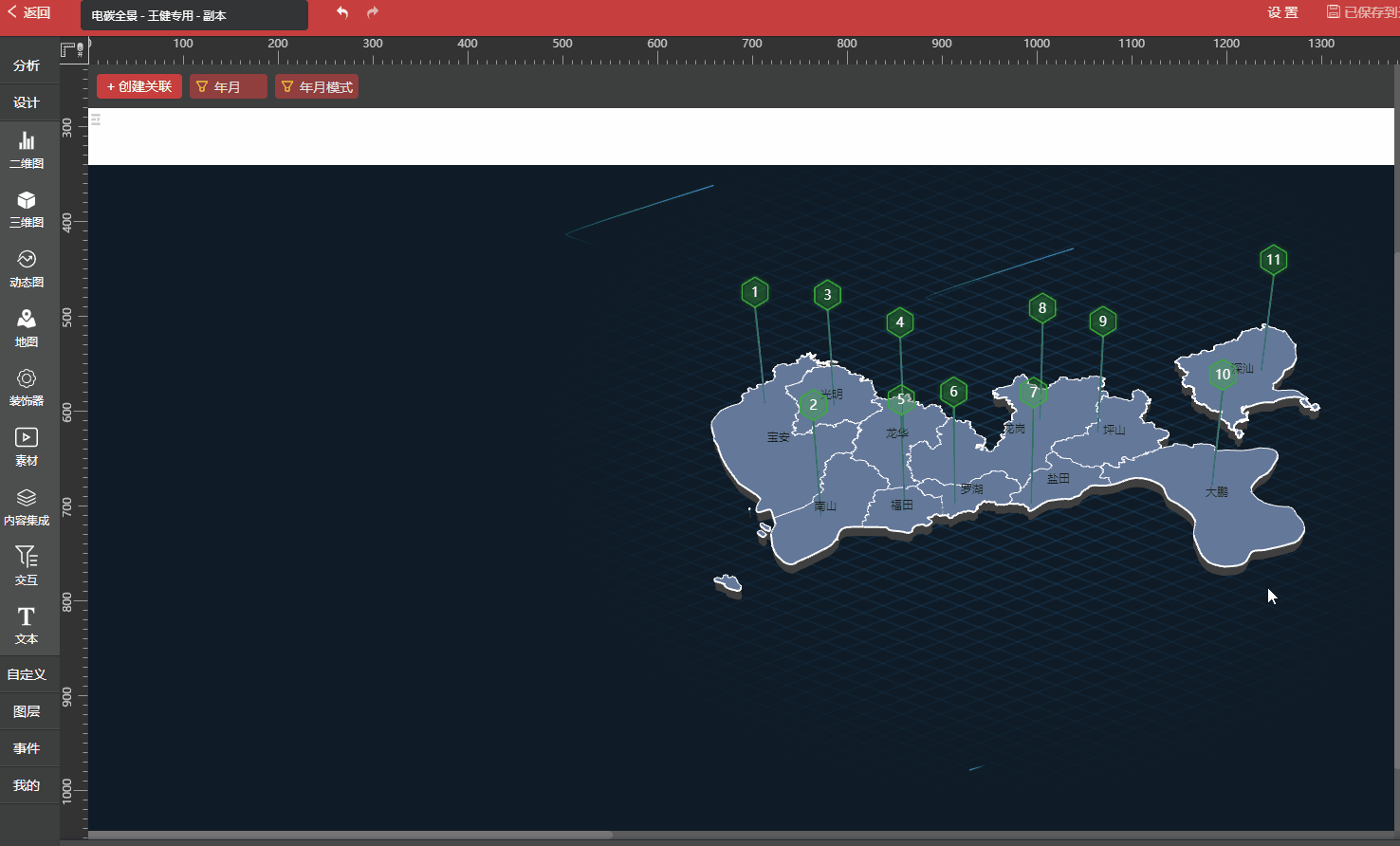Open the 内容集成 layers-stack icon
The height and width of the screenshot is (846, 1400).
[27, 506]
